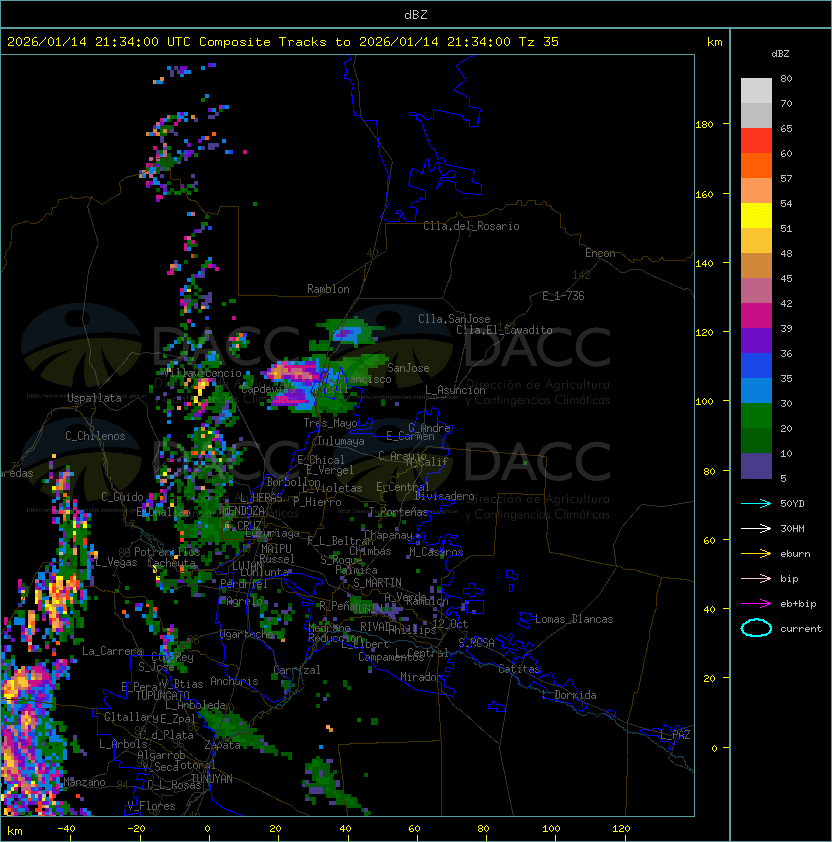Click the Clla.del_Rosario map label
The width and height of the screenshot is (832, 842).
pos(471,226)
